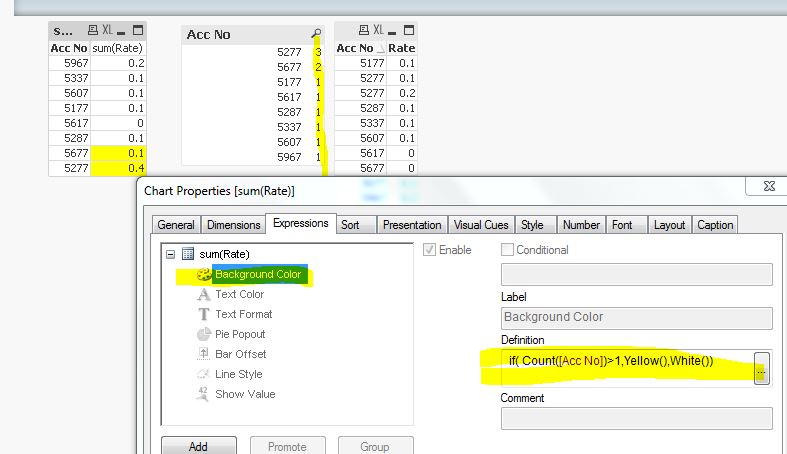Select Pie Popout label in expression tree
Viewport: 787px width, 454px height.
pyautogui.click(x=240, y=334)
